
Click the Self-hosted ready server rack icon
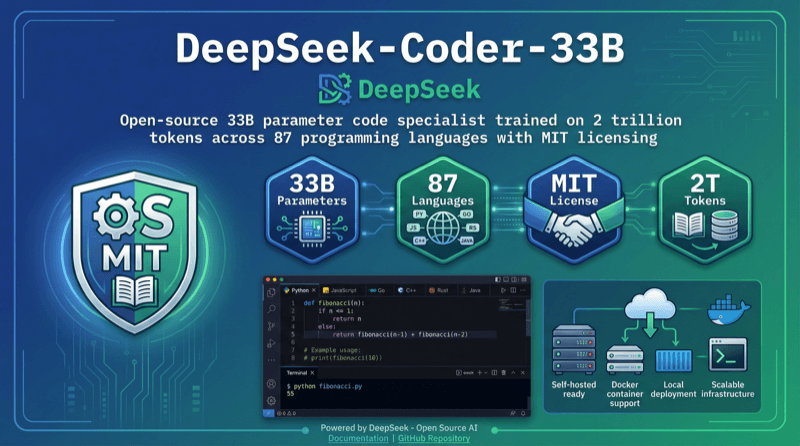click(x=574, y=350)
